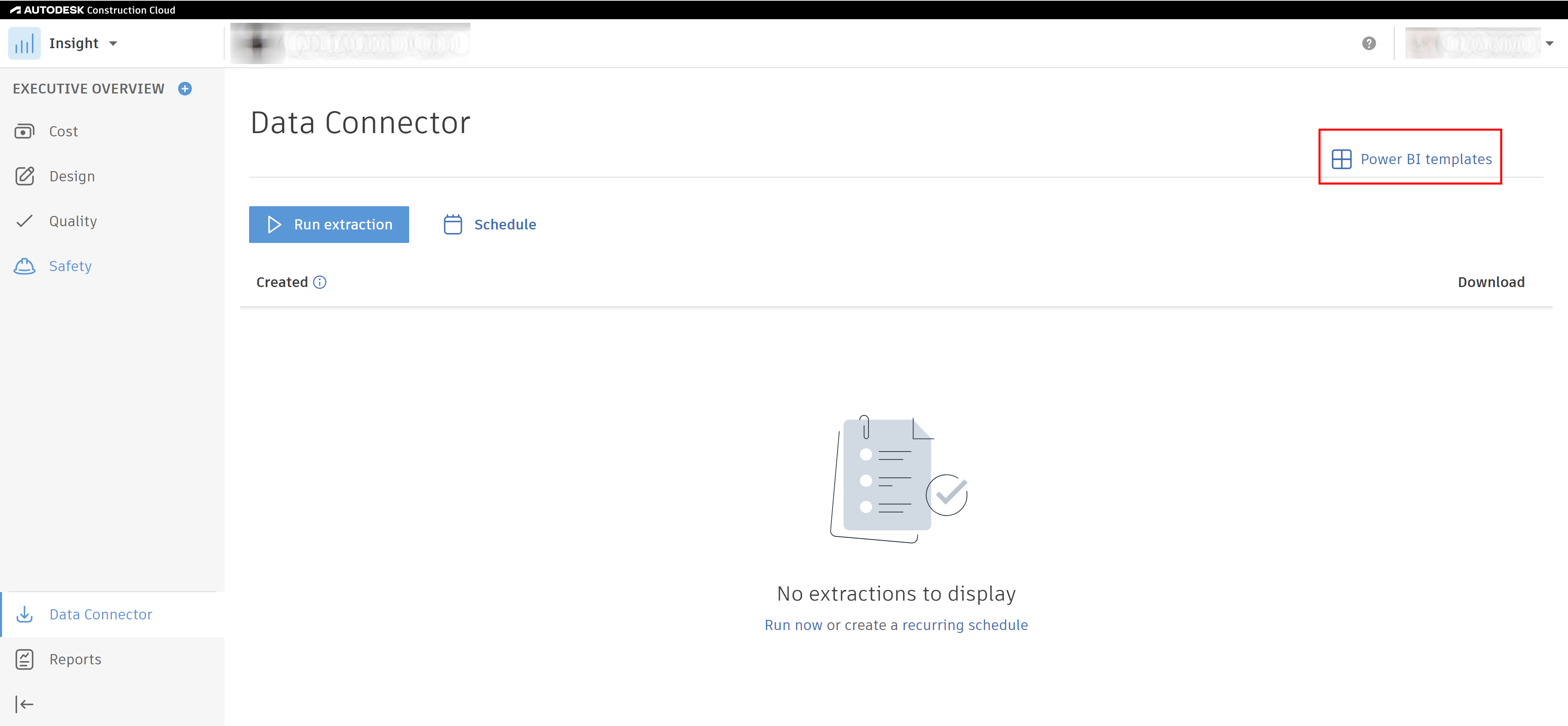Click the Reports document icon
The height and width of the screenshot is (726, 1568).
point(24,660)
